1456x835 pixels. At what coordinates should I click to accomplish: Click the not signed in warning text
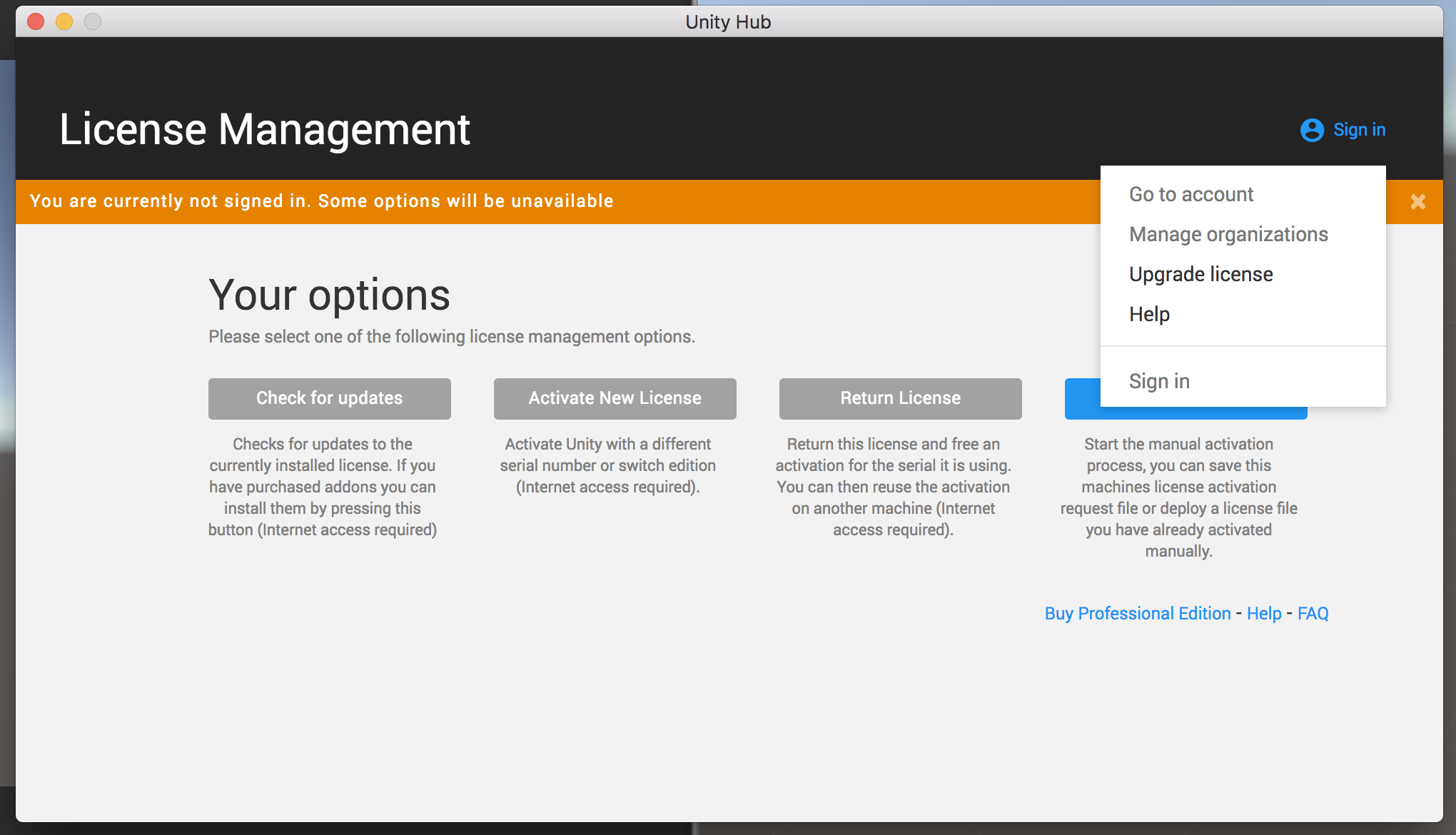[321, 201]
